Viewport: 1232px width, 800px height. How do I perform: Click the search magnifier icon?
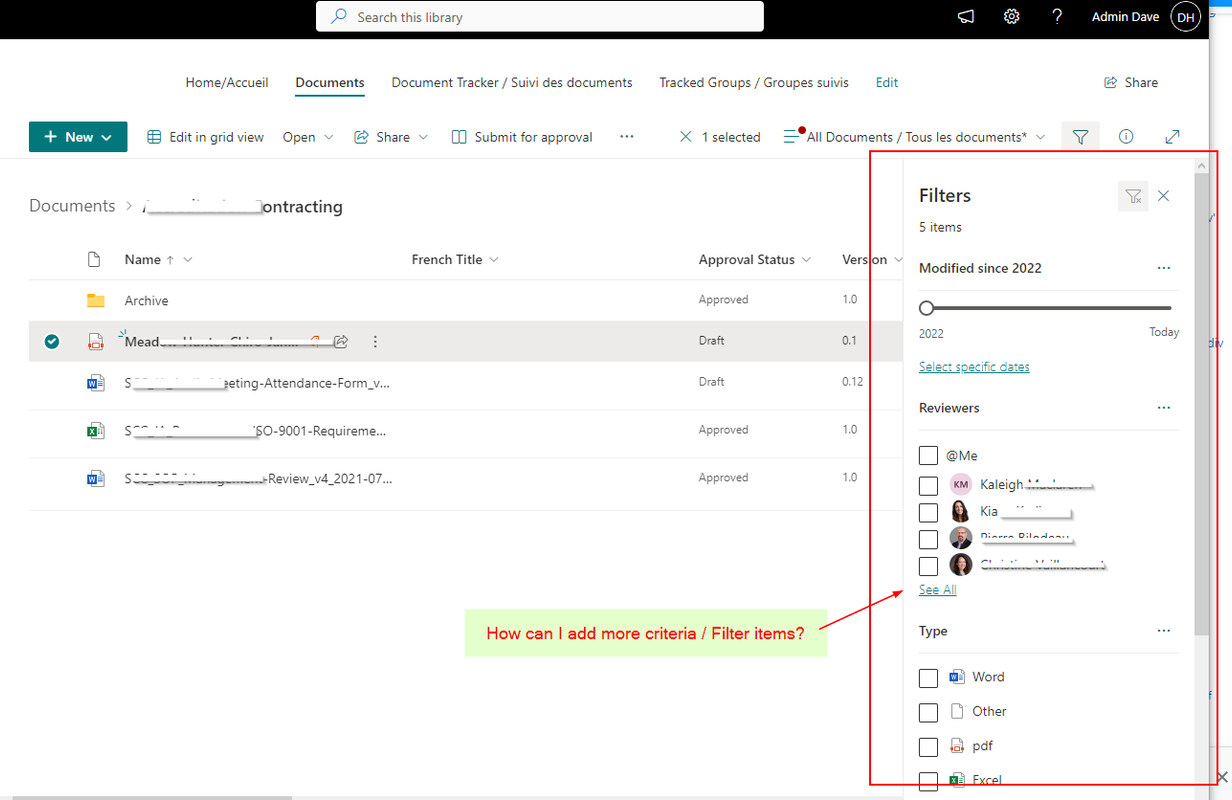tap(339, 17)
